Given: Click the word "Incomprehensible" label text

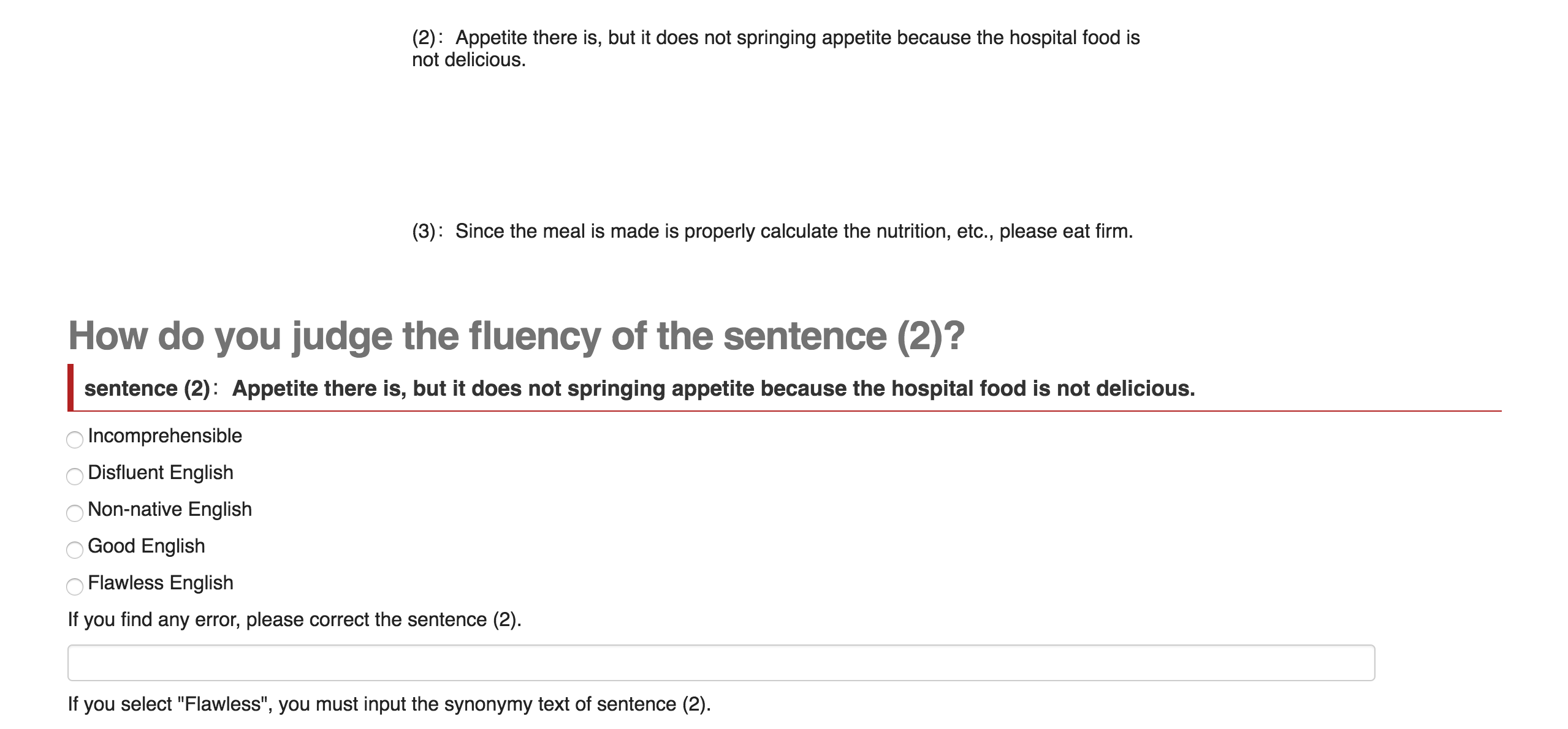Looking at the screenshot, I should pos(165,436).
